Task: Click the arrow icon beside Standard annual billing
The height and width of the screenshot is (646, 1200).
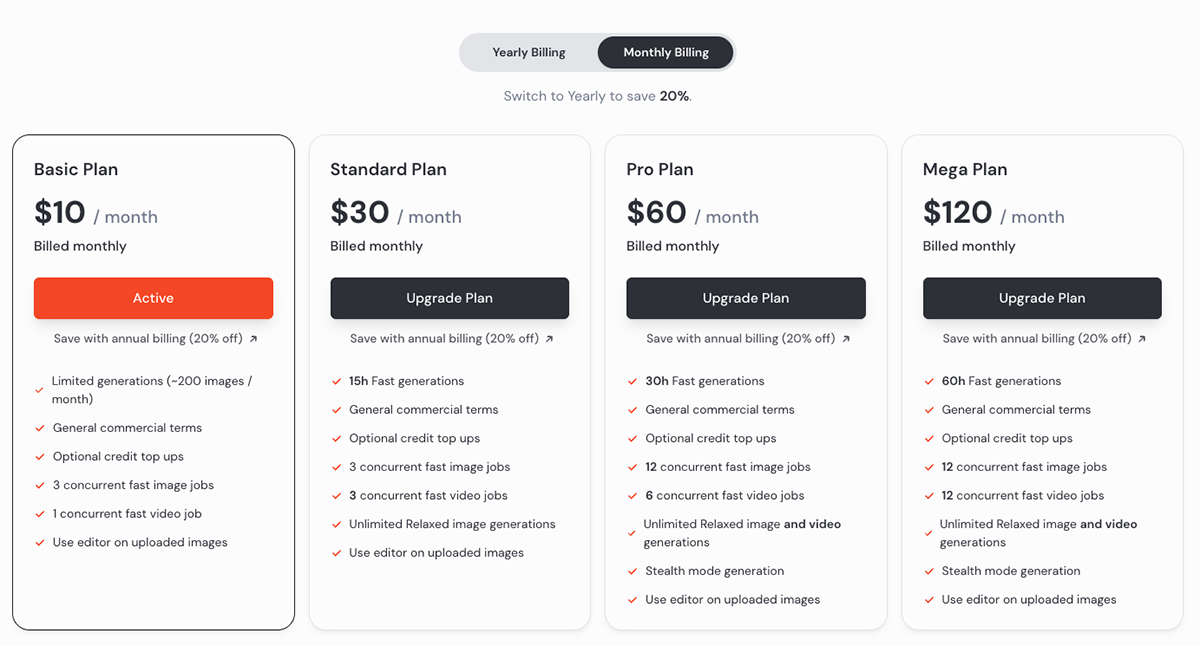Action: coord(550,339)
